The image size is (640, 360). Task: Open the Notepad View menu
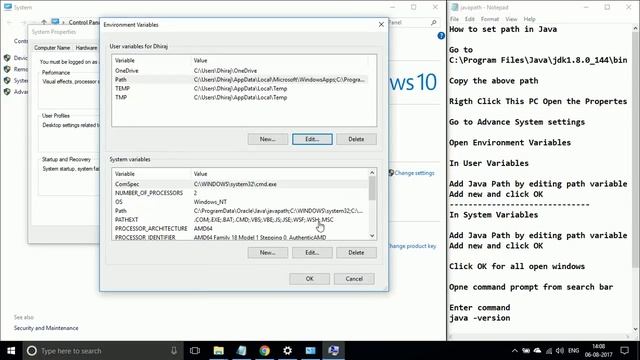coord(511,19)
